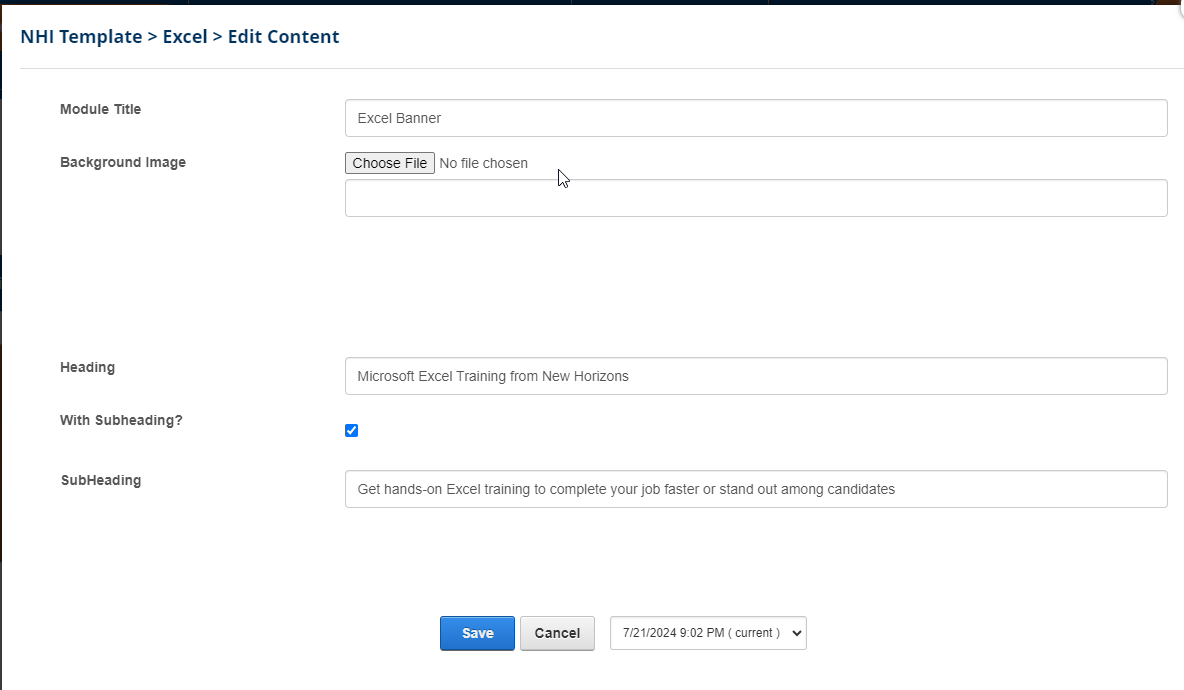Click the Module Title input field
This screenshot has width=1184, height=690.
(755, 118)
